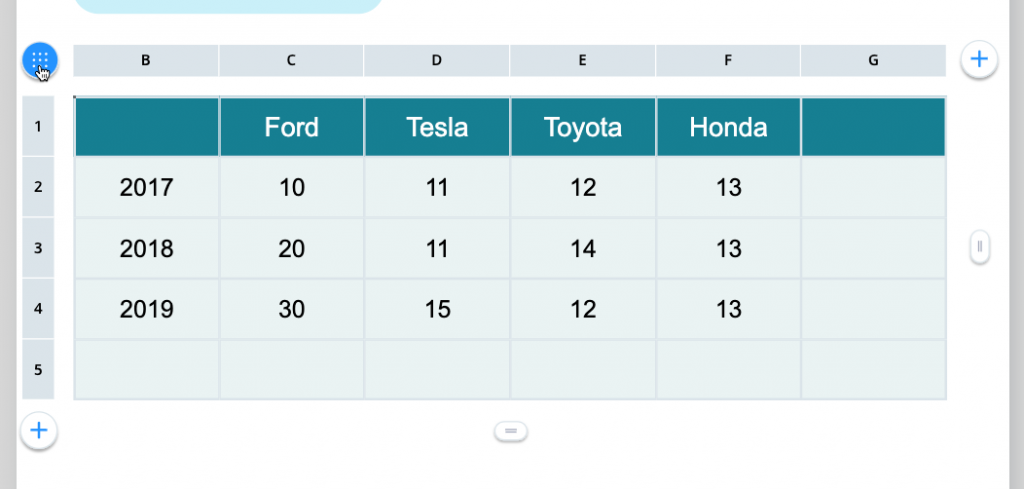Select row 5 header
This screenshot has width=1024, height=489.
pos(38,369)
